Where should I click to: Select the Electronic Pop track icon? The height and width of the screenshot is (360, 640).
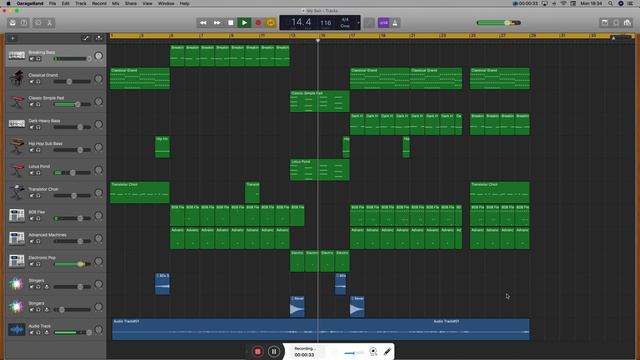click(17, 261)
